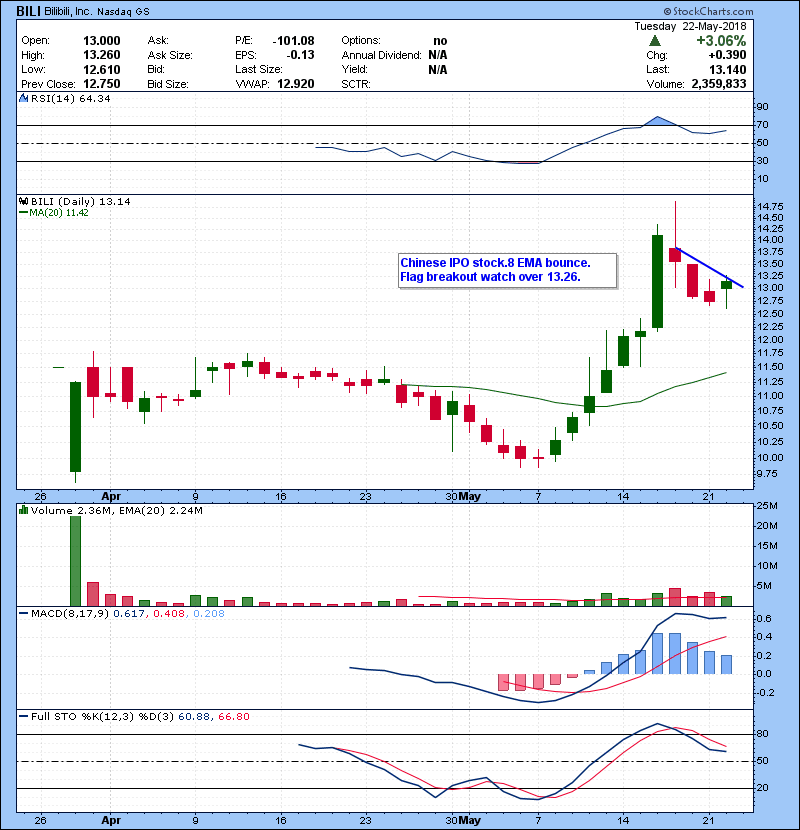Click the "SCTR:" label

356,84
